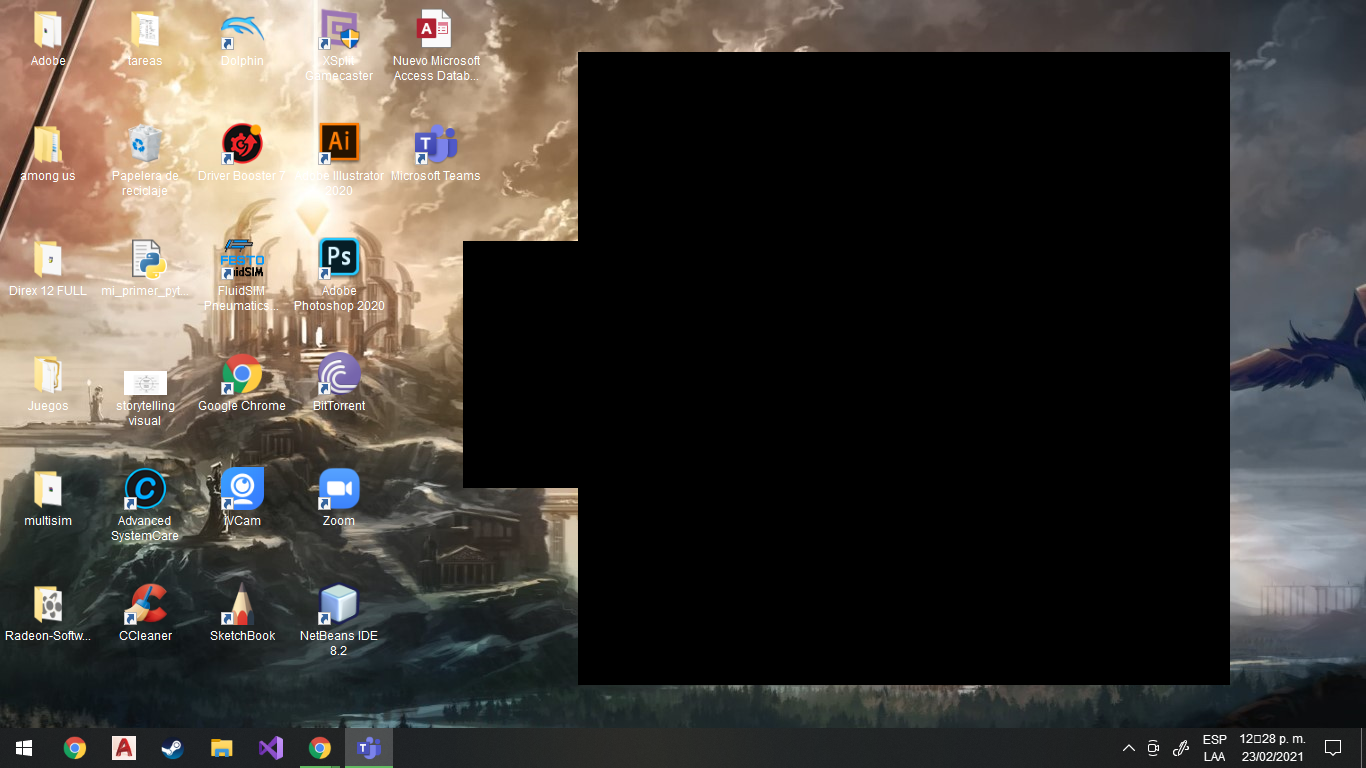Select the multisim folder
Viewport: 1366px width, 768px height.
pyautogui.click(x=48, y=500)
